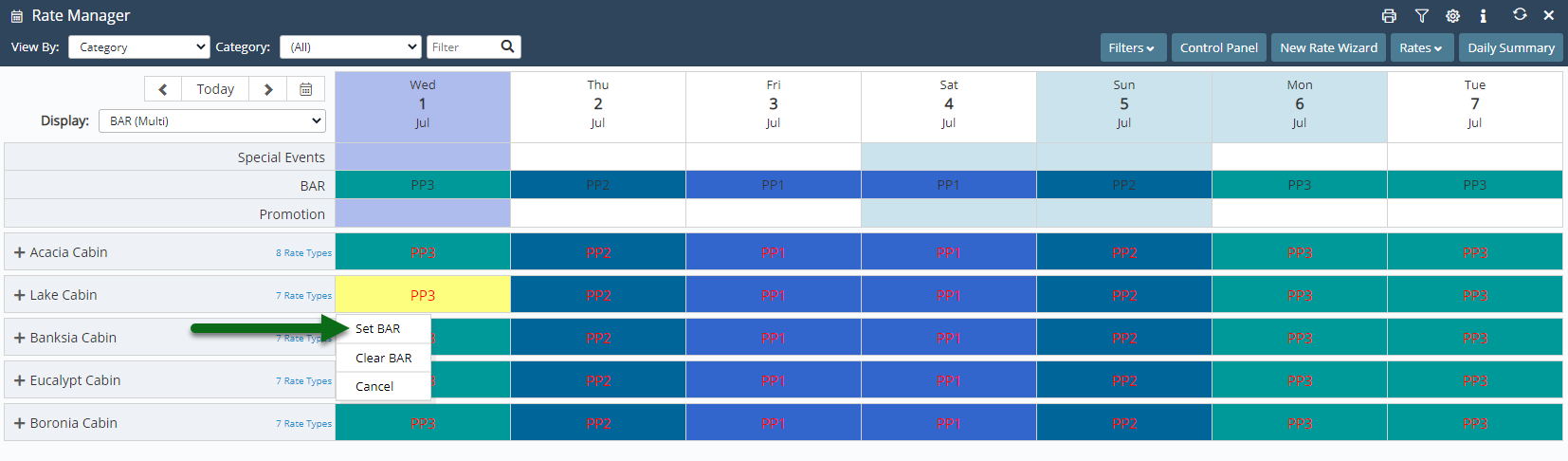
Task: Expand the Eucalypt Cabin row
Action: point(19,380)
